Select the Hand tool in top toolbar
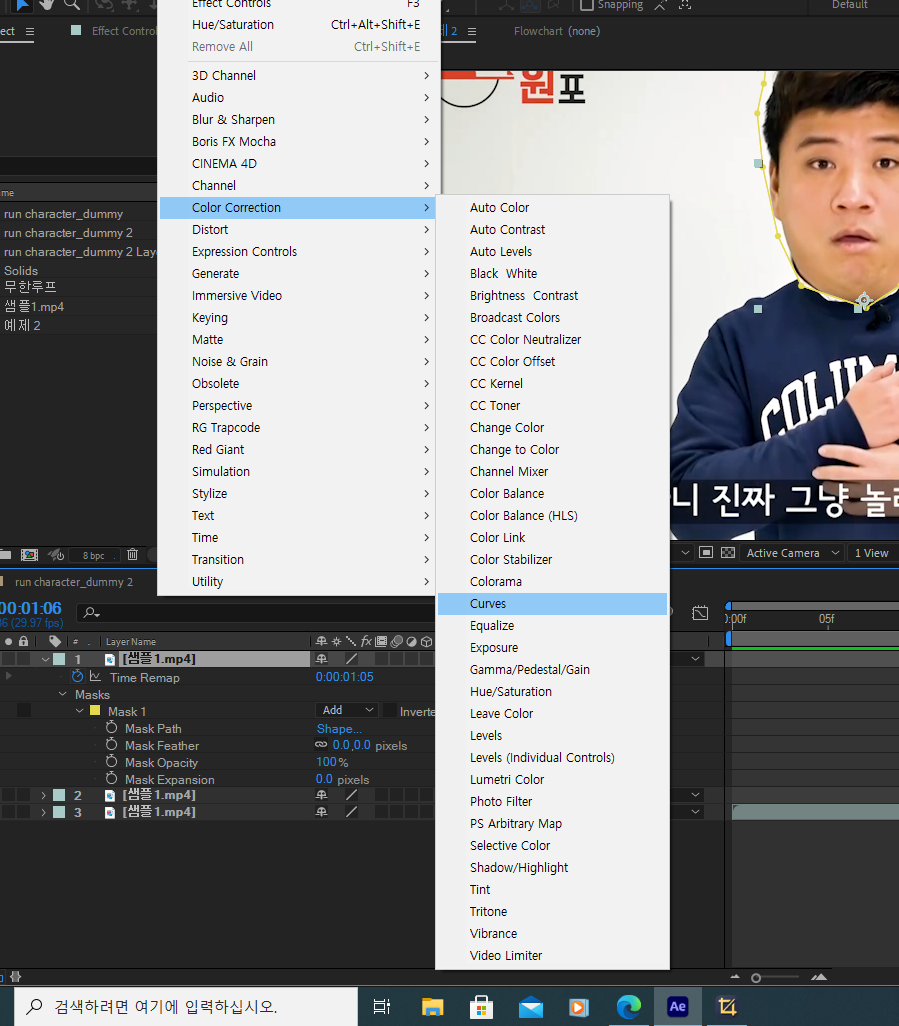The width and height of the screenshot is (899, 1026). pos(46,5)
